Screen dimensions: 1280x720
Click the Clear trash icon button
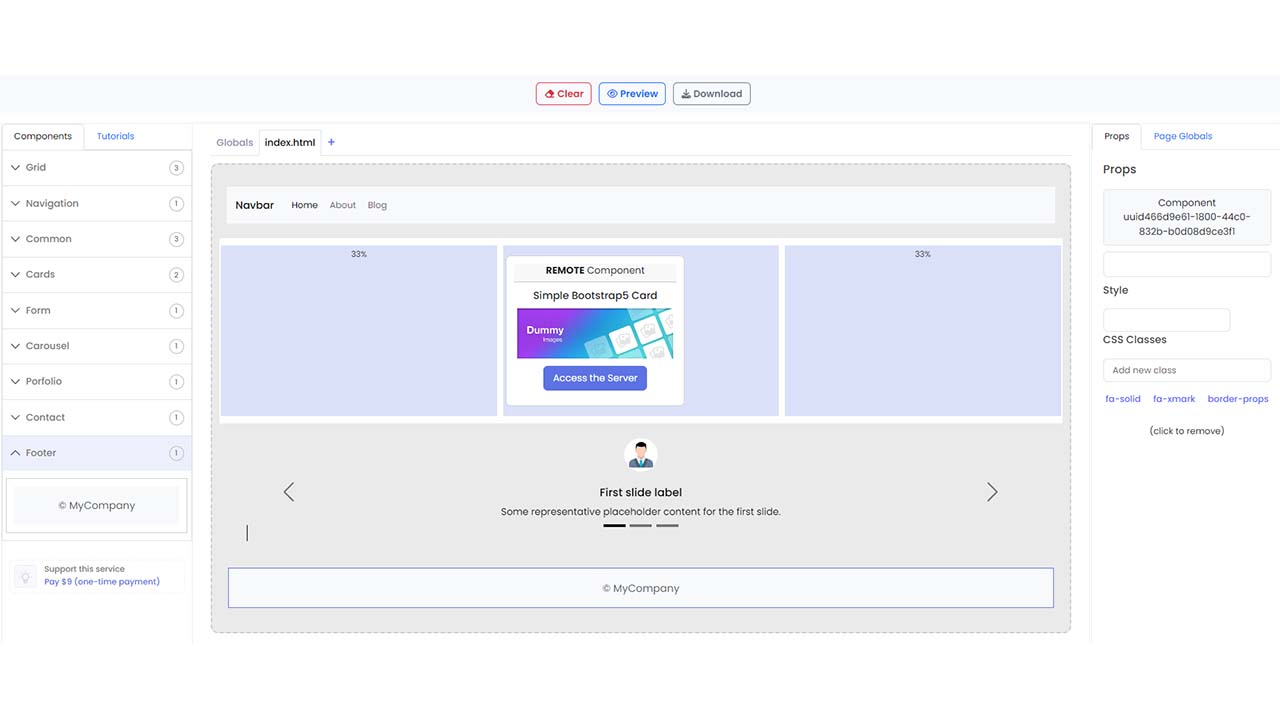coord(547,93)
